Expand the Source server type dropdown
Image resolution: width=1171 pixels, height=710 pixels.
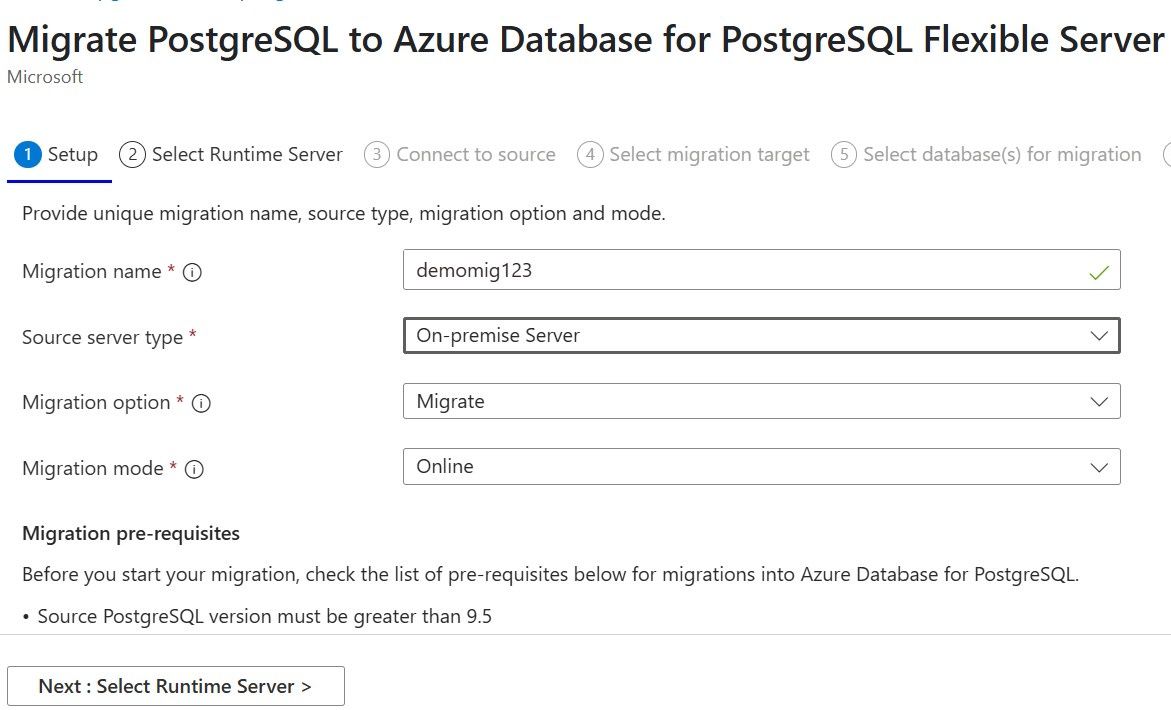[x=760, y=336]
